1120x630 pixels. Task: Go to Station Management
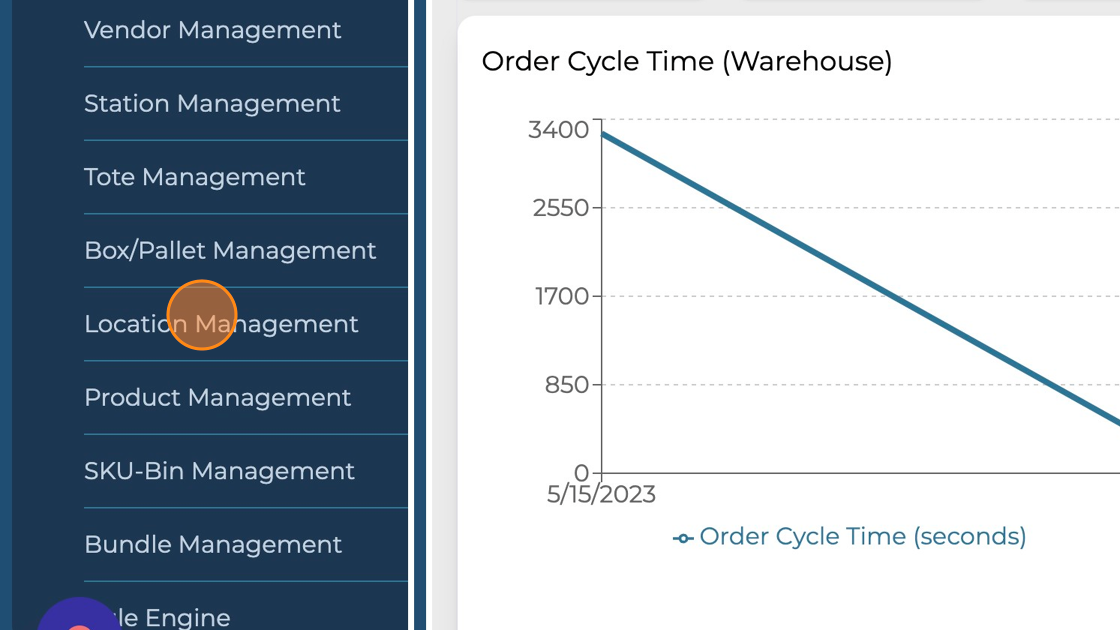[212, 104]
